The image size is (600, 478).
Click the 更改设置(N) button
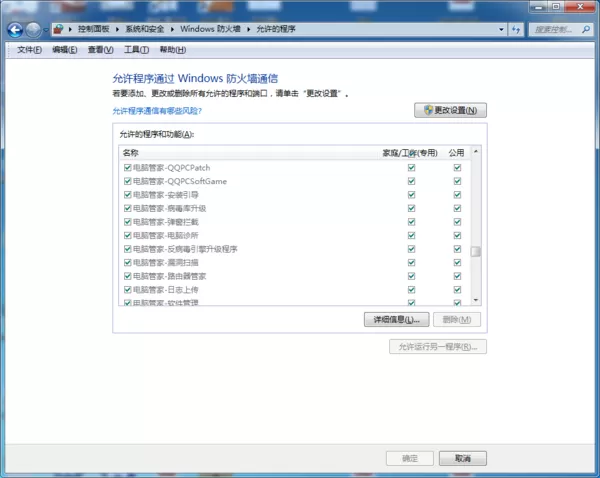[450, 110]
